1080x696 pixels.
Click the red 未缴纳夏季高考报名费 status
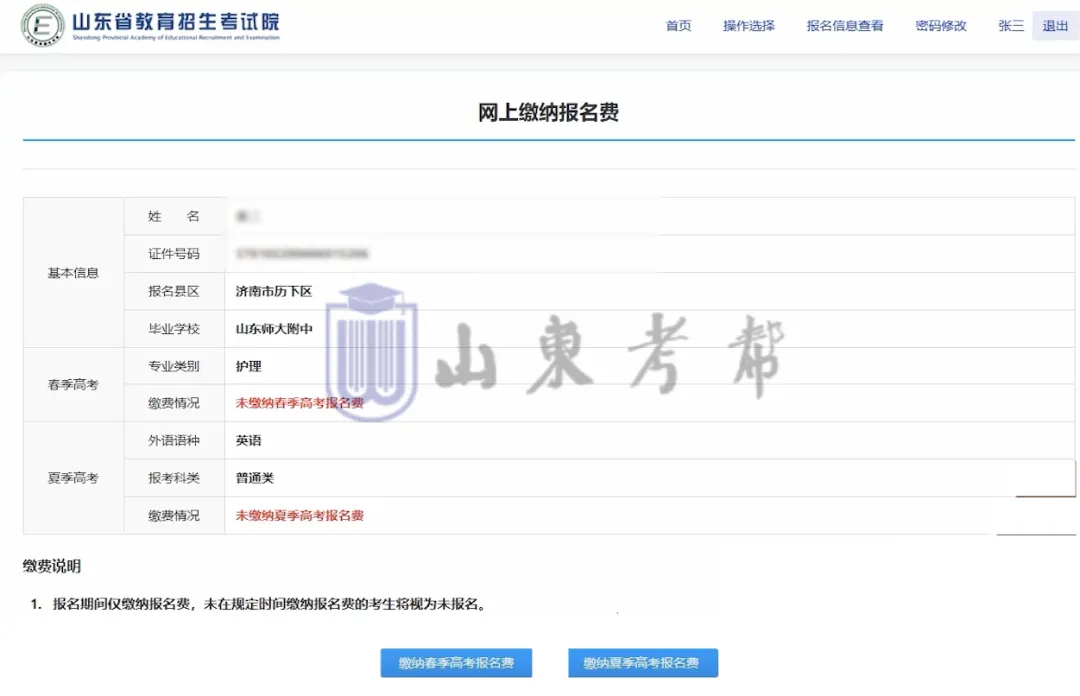coord(299,515)
